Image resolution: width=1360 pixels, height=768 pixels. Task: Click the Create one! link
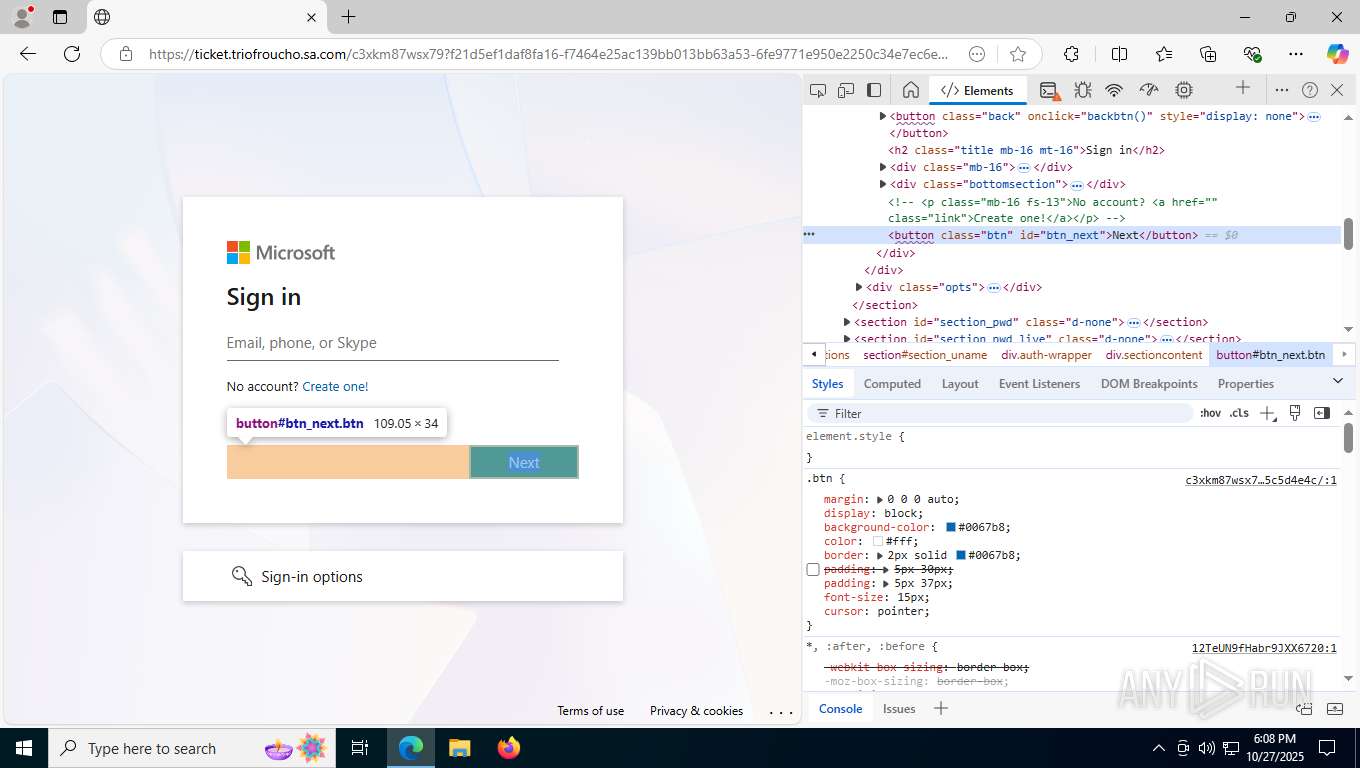click(335, 386)
